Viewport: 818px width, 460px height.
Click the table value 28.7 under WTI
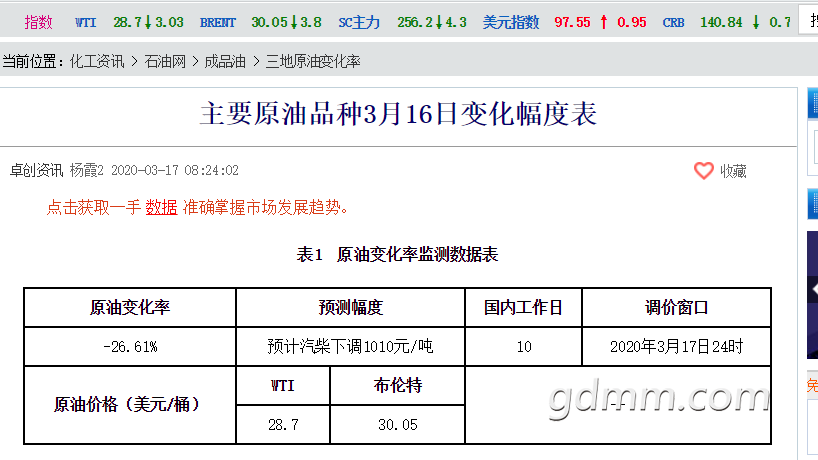pos(283,425)
